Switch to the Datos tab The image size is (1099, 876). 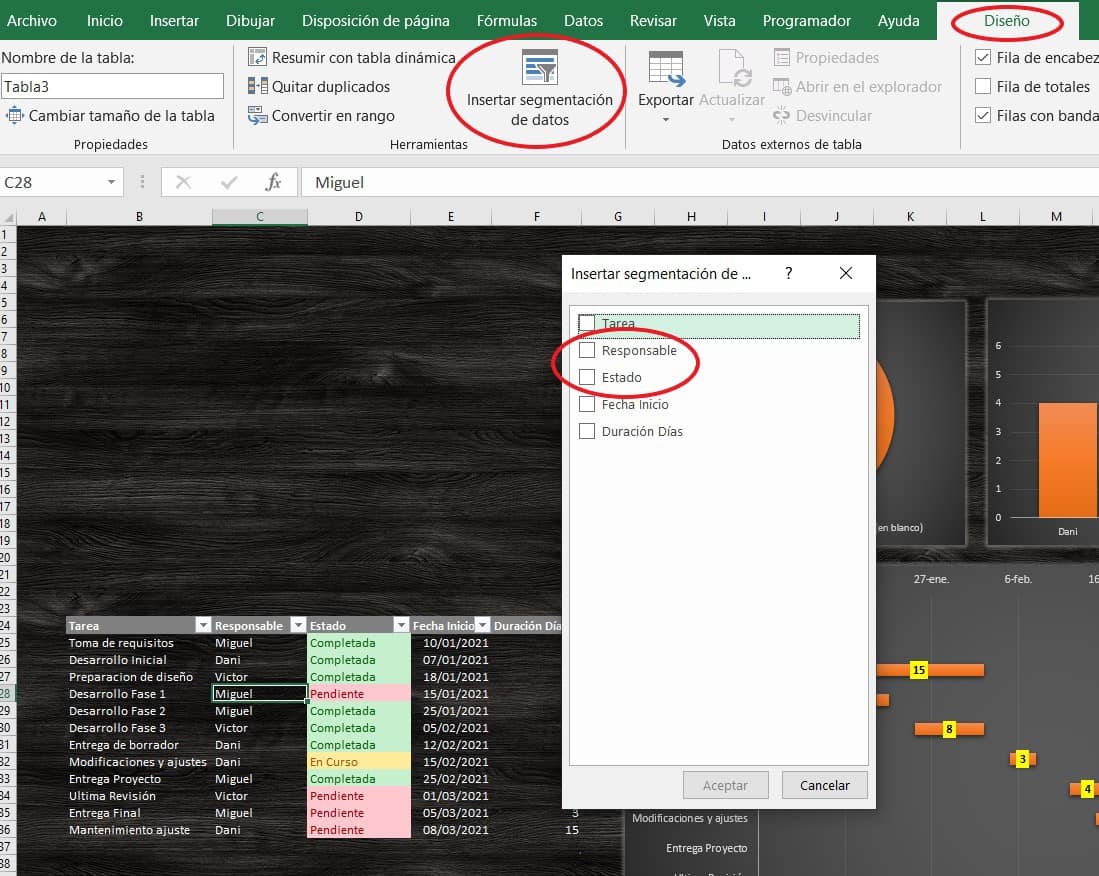[x=583, y=20]
